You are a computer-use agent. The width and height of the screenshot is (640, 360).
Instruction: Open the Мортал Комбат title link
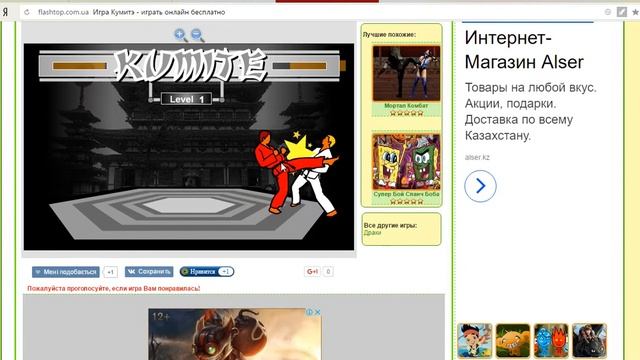point(406,105)
